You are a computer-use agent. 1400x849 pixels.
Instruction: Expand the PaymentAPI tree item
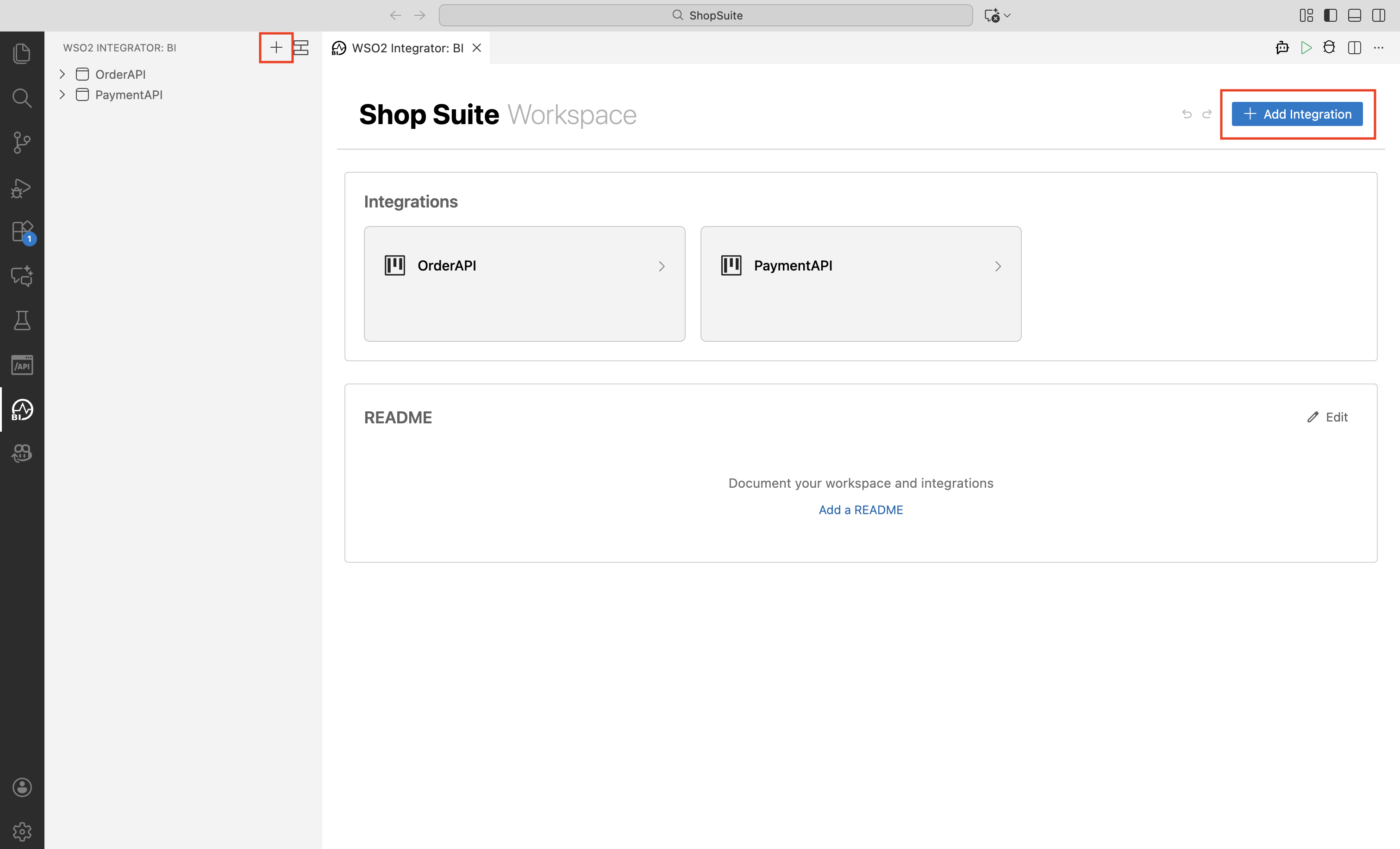pyautogui.click(x=62, y=94)
